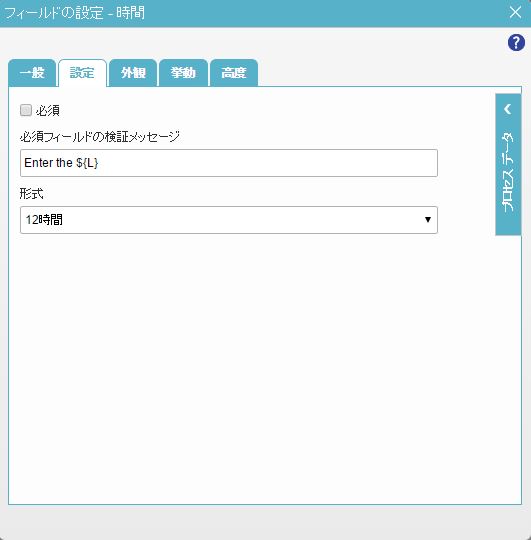Select the 12時間 value text
The image size is (531, 540).
click(44, 220)
